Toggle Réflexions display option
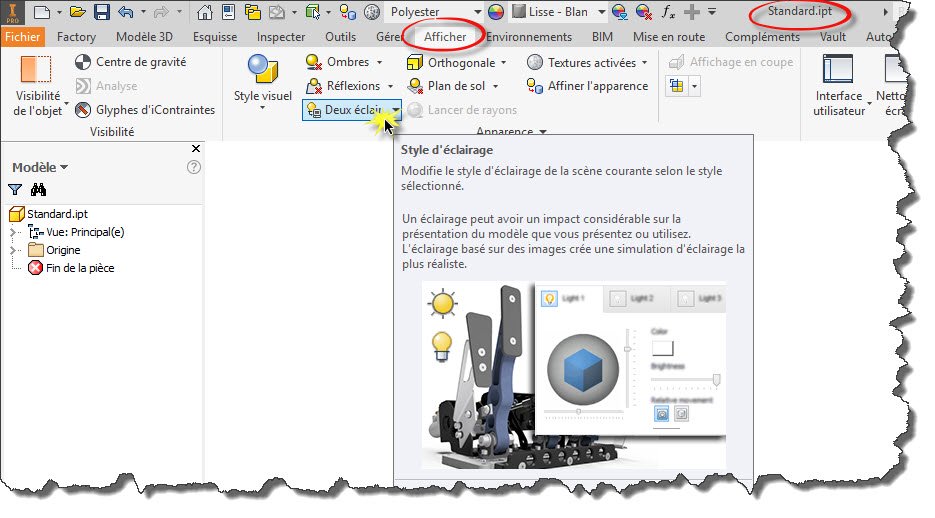 click(x=345, y=86)
